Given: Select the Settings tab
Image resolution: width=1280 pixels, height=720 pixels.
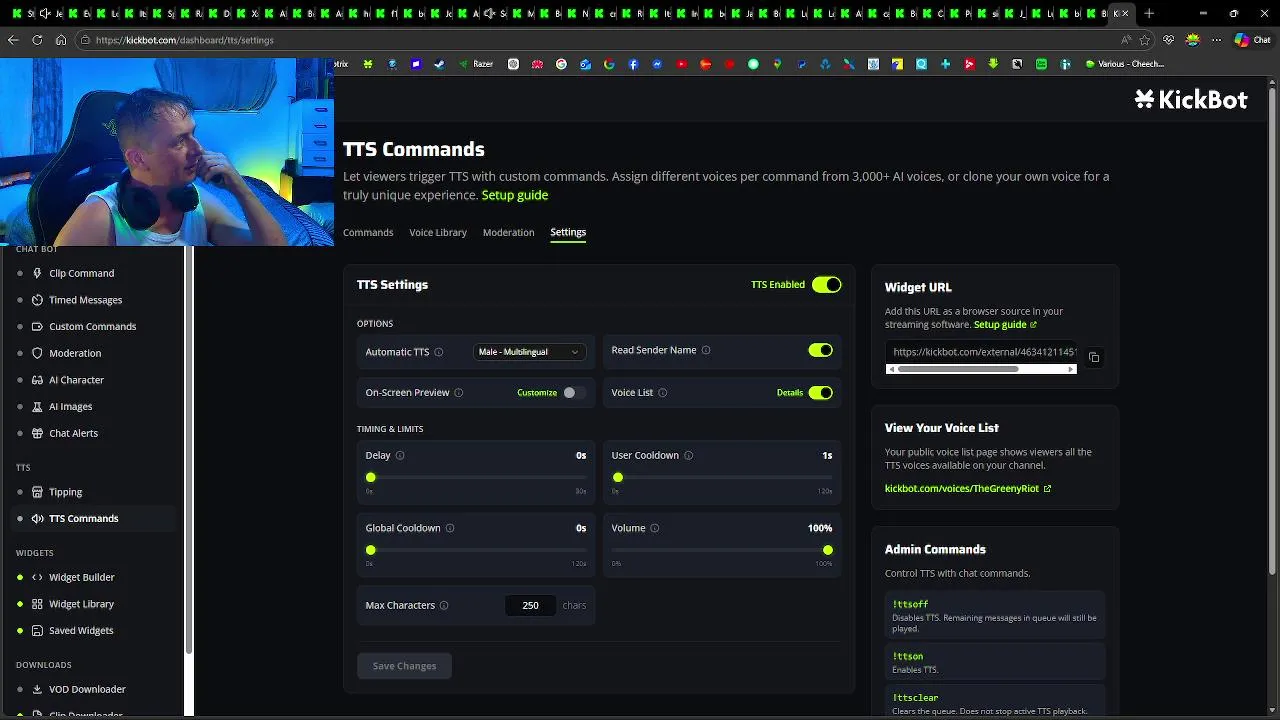Looking at the screenshot, I should (568, 232).
